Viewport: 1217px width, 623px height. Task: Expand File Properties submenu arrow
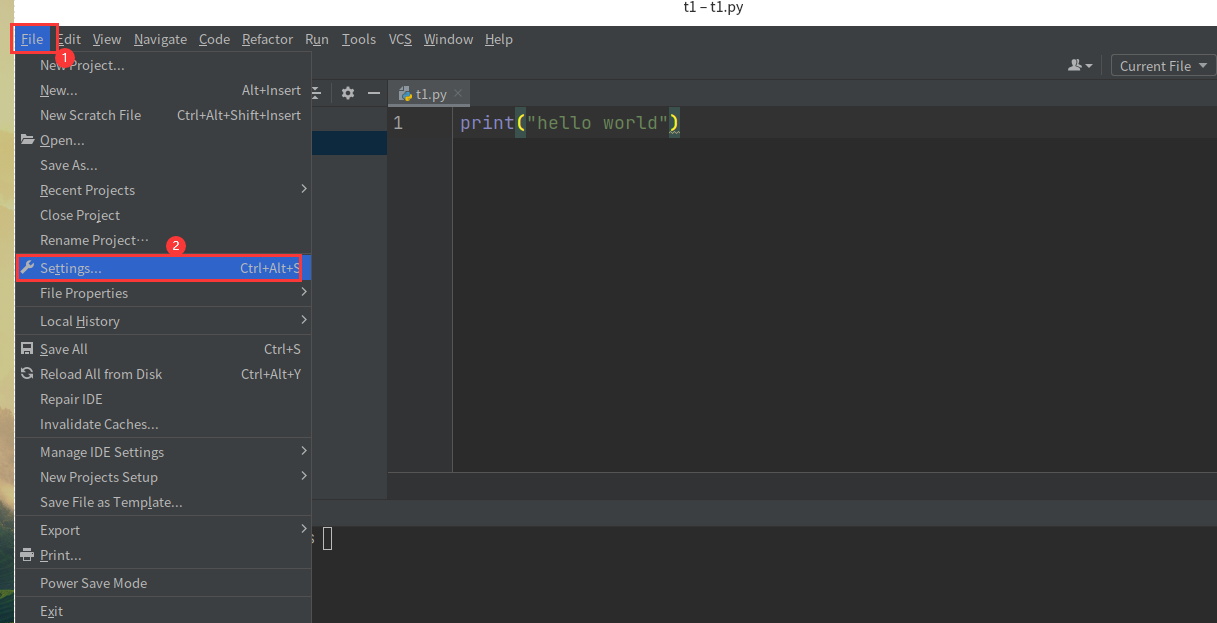[304, 292]
